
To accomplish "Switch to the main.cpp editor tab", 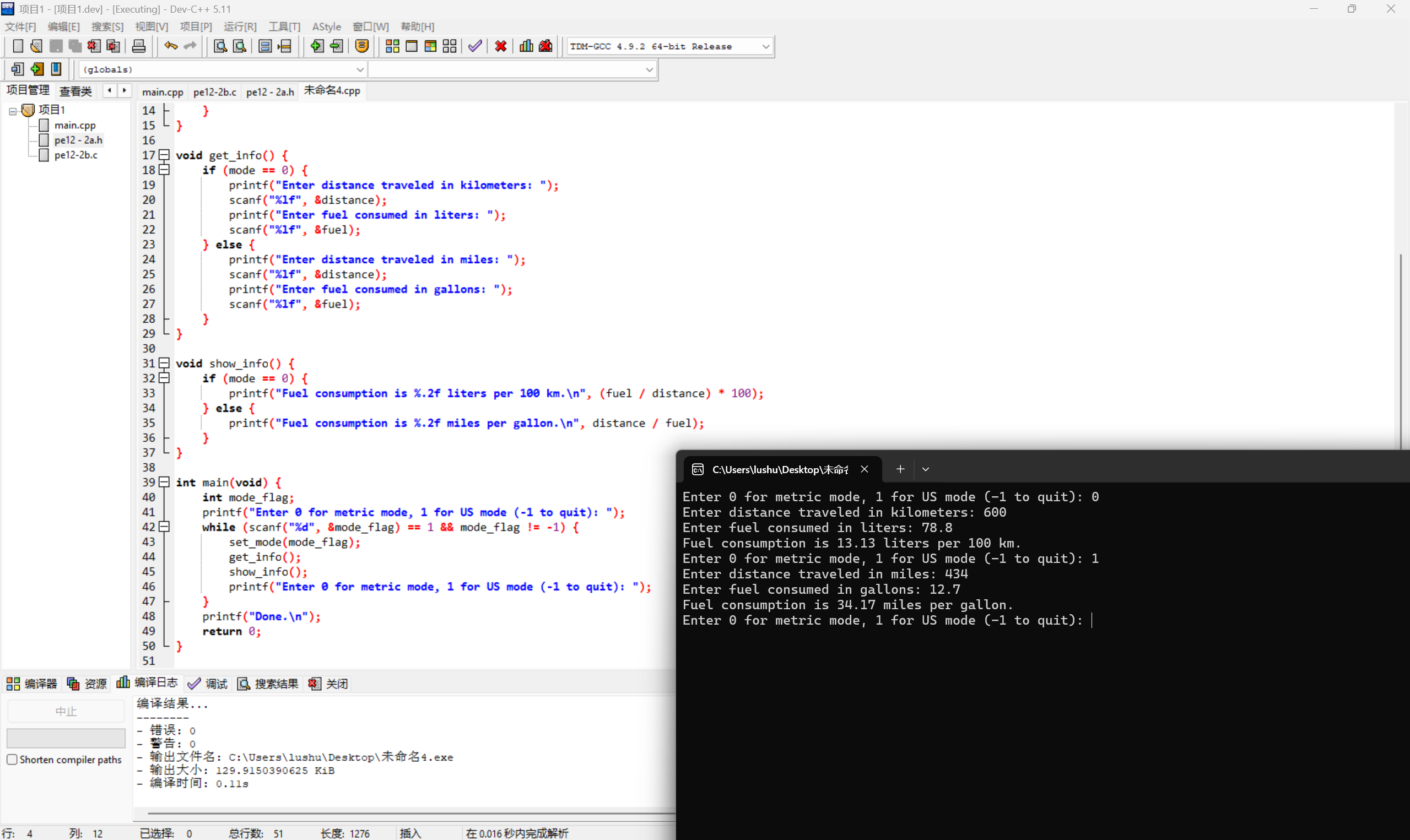I will [163, 91].
